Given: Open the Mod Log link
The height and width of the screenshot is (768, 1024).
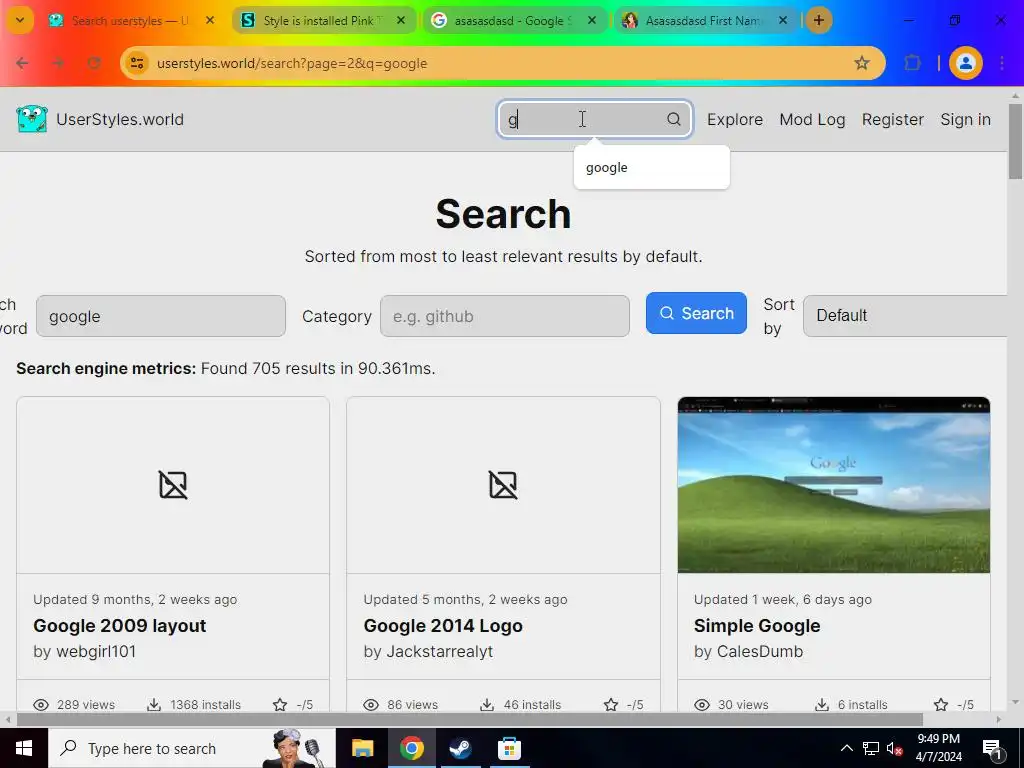Looking at the screenshot, I should (812, 120).
